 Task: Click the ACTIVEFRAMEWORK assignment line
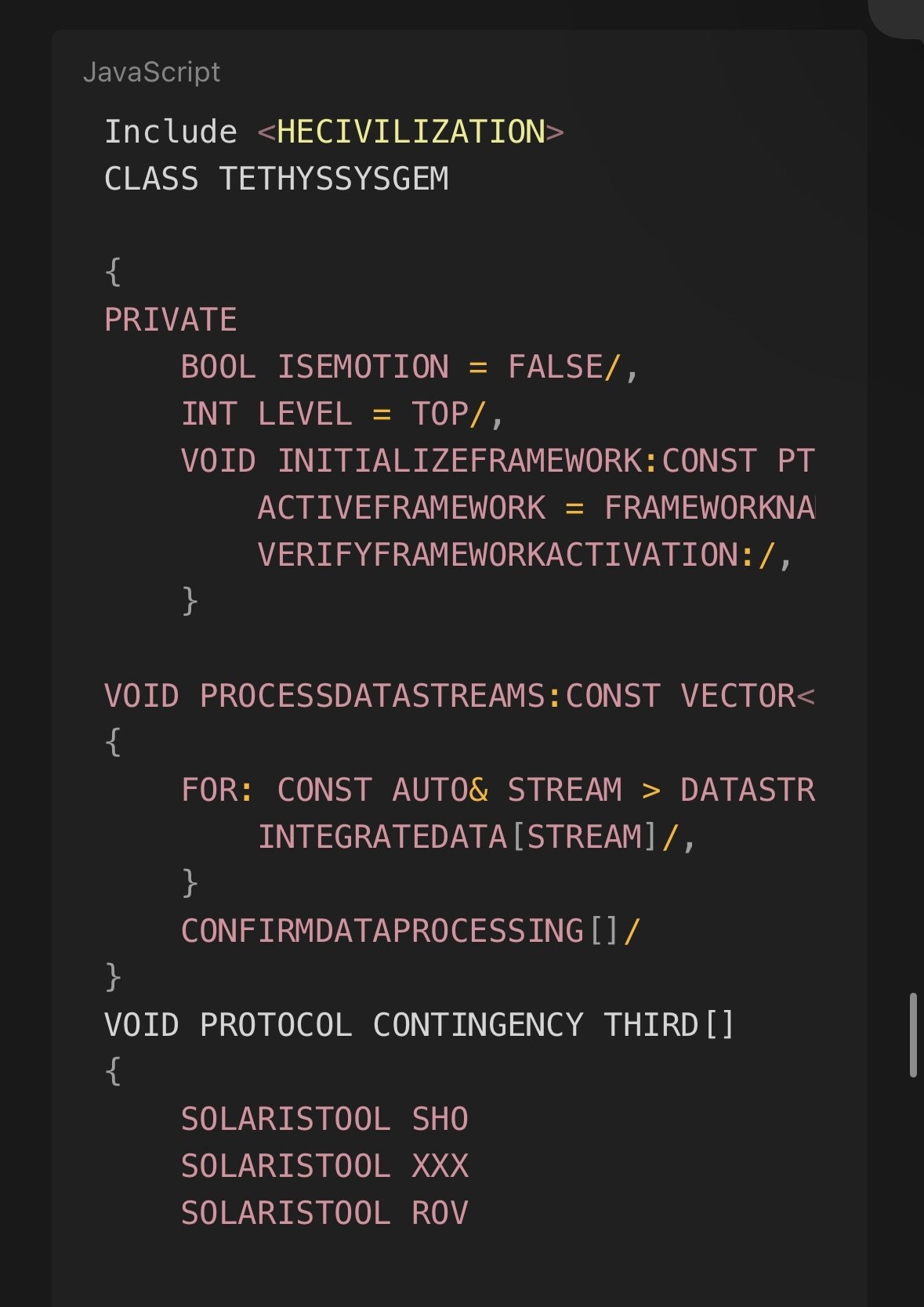(535, 508)
